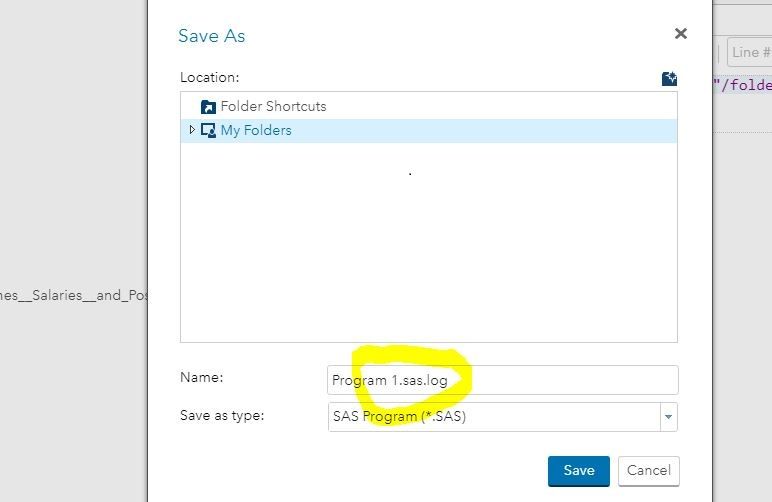Select Folder Shortcuts in location list
The image size is (772, 502).
tap(273, 106)
